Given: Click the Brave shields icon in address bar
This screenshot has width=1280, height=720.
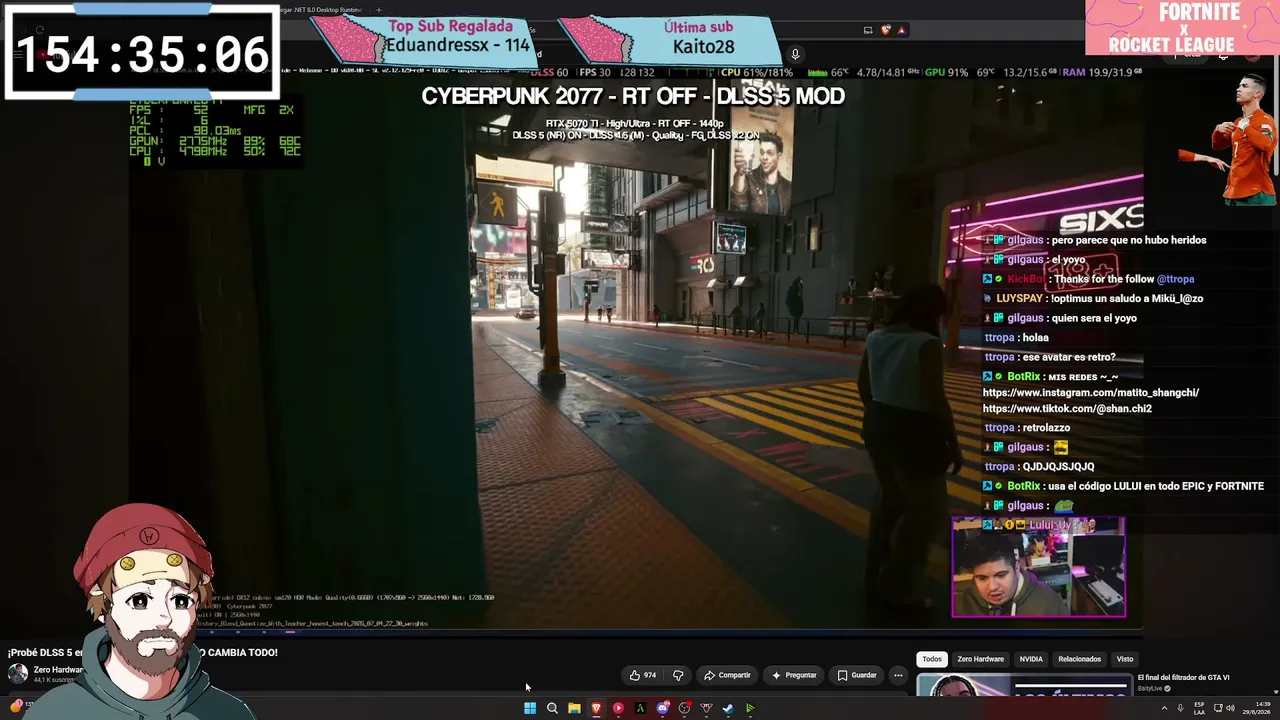Looking at the screenshot, I should coord(885,30).
